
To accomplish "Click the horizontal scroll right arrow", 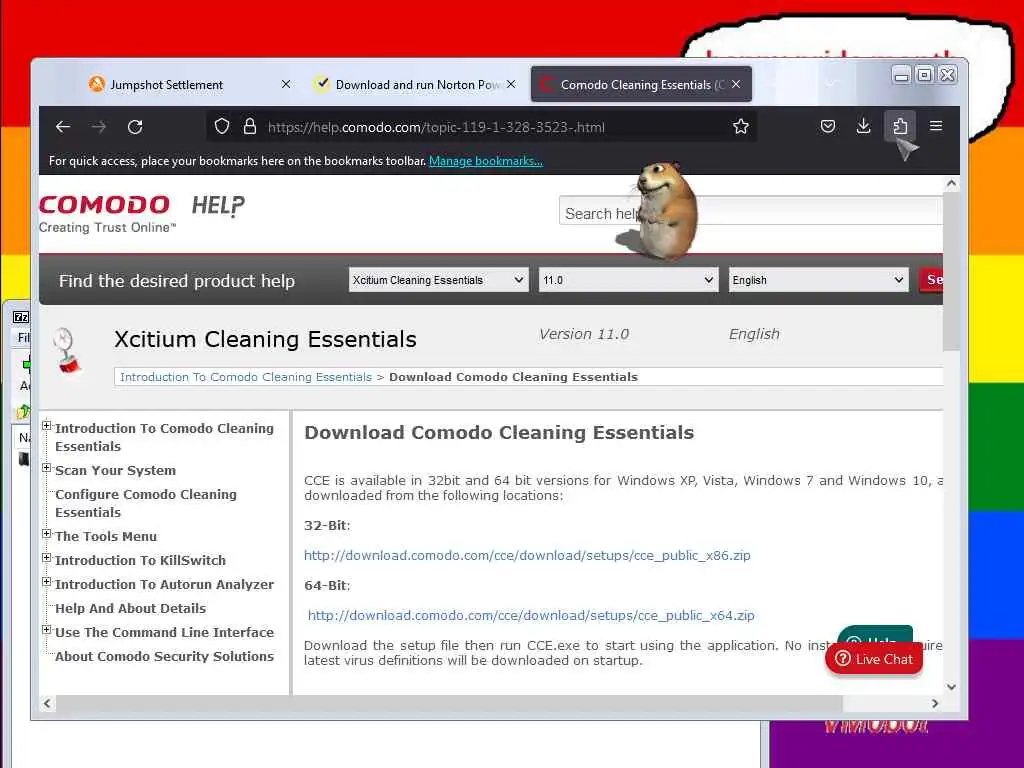I will 935,703.
